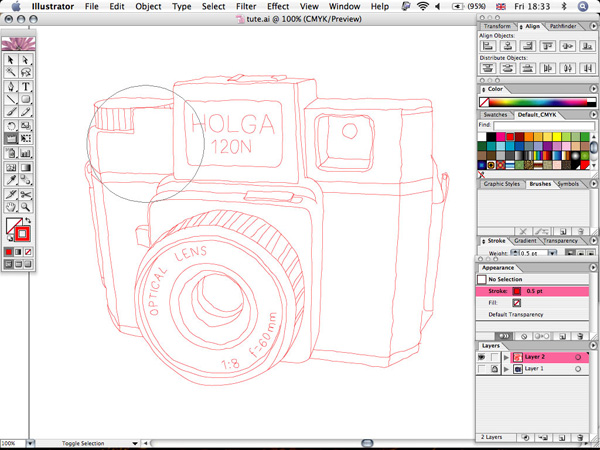Select the Pen tool
The width and height of the screenshot is (600, 450).
tap(11, 86)
